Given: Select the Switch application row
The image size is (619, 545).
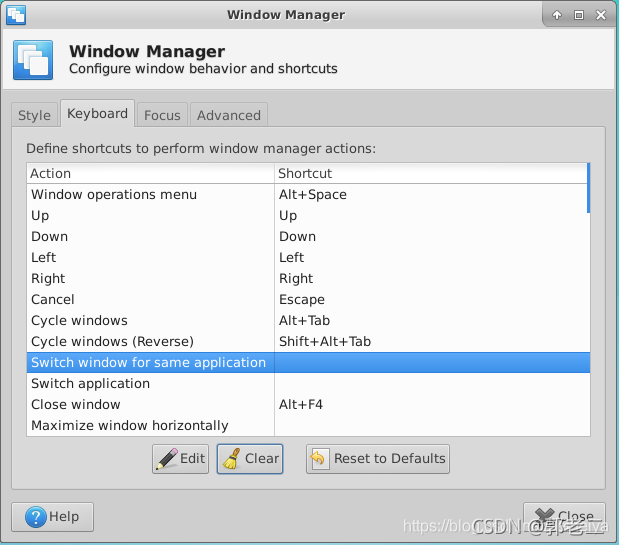Looking at the screenshot, I should 308,383.
